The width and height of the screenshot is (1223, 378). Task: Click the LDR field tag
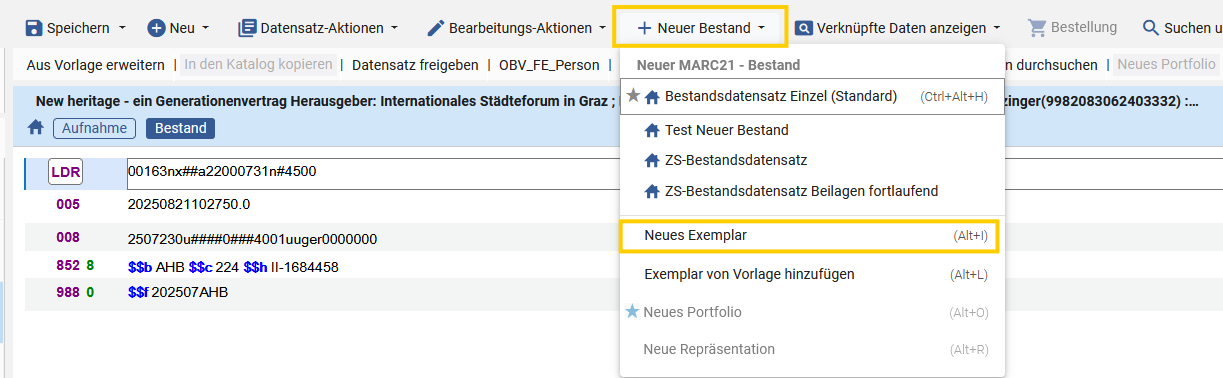click(x=66, y=172)
